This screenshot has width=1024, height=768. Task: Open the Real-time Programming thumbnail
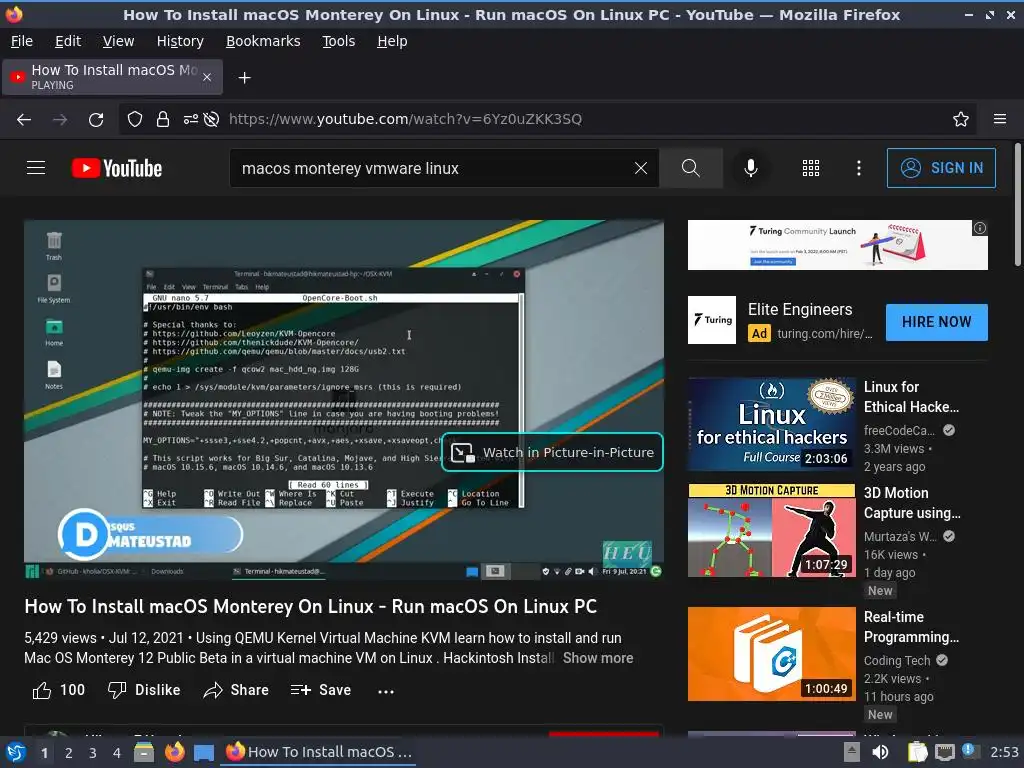point(771,654)
